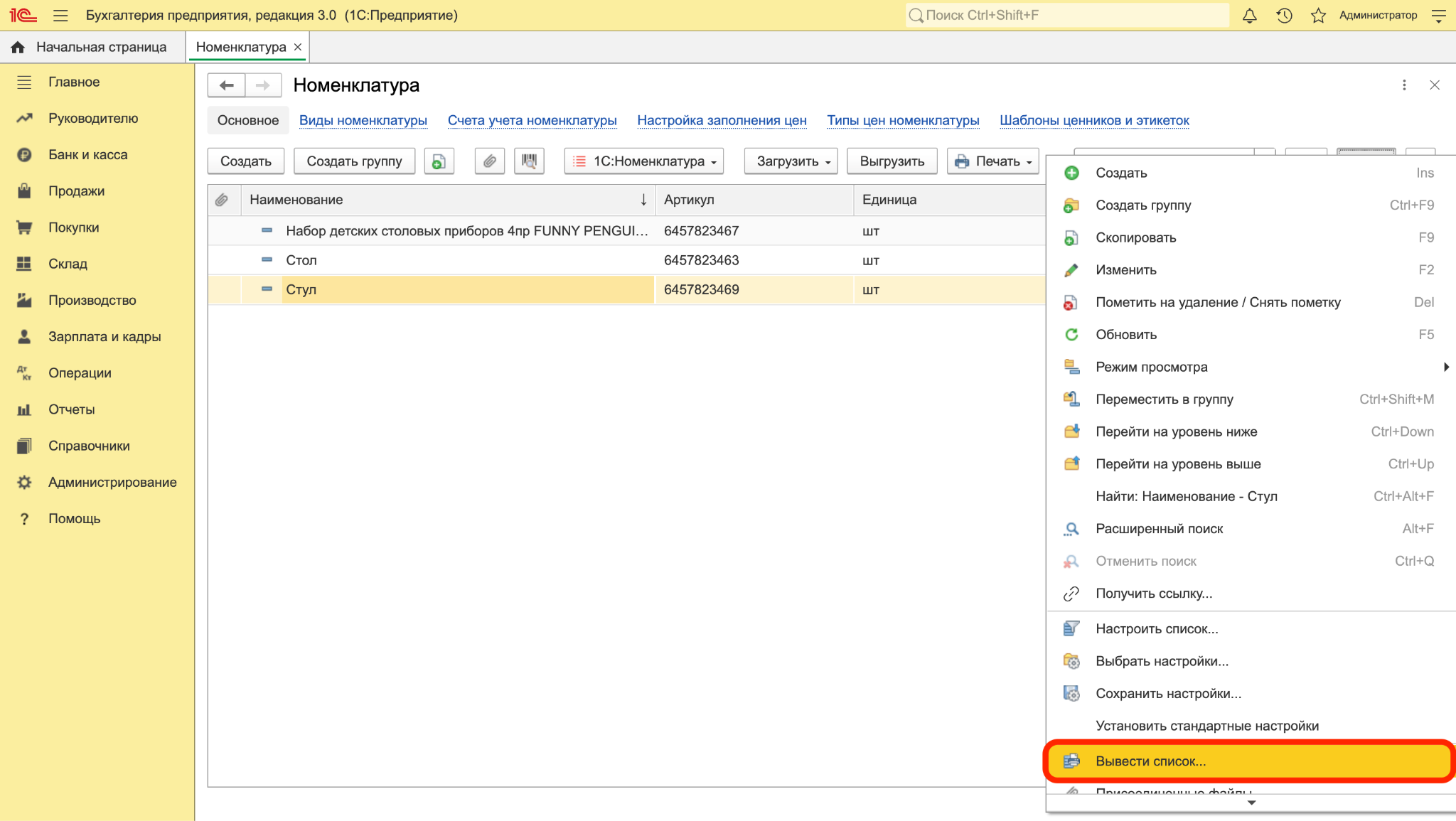The image size is (1456, 821).
Task: Choose Скопировать in context menu
Action: [1251, 237]
